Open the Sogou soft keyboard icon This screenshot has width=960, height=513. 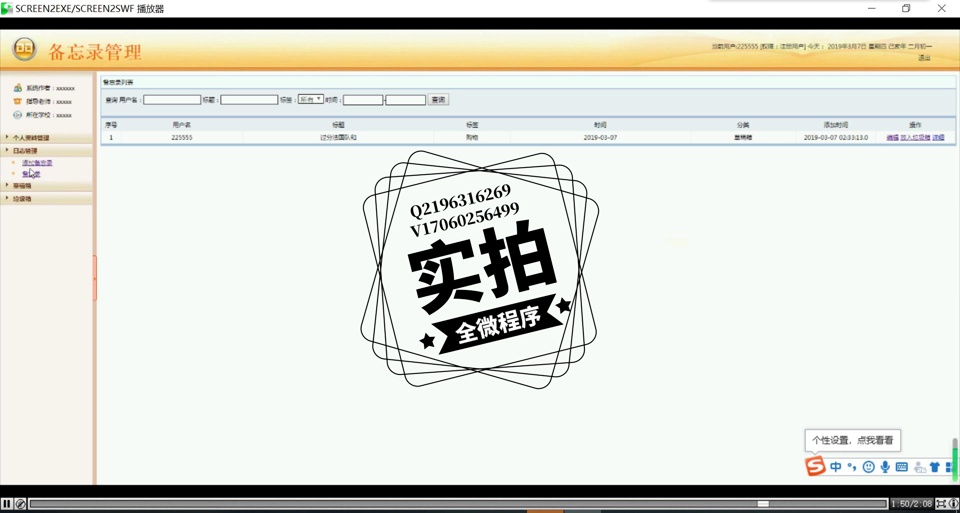(x=901, y=467)
